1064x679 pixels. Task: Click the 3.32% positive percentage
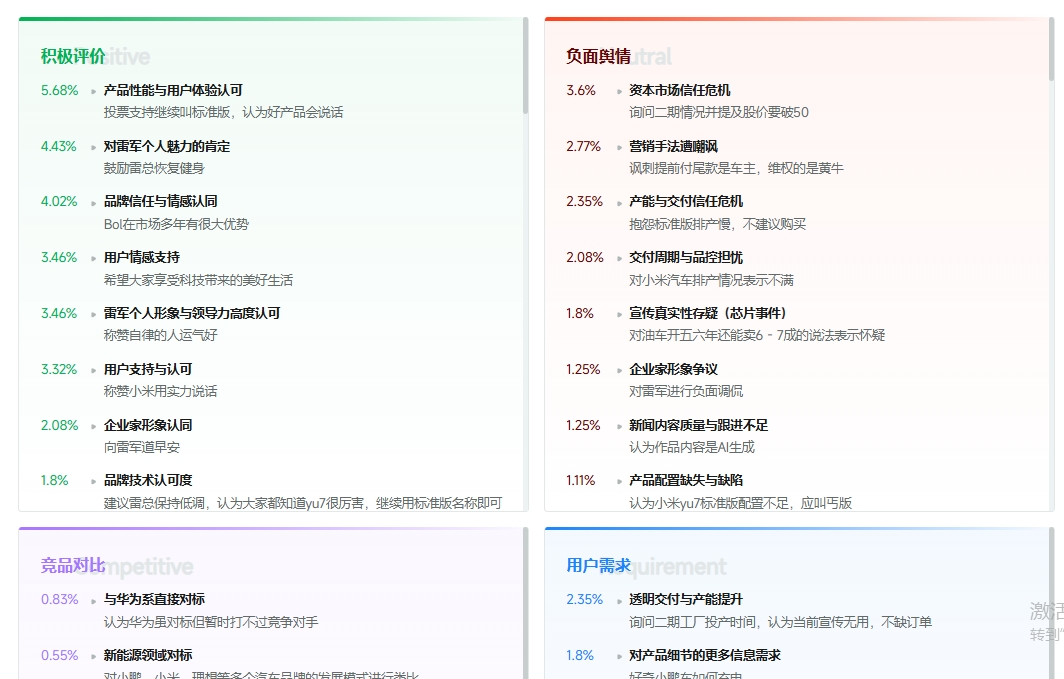pos(59,370)
